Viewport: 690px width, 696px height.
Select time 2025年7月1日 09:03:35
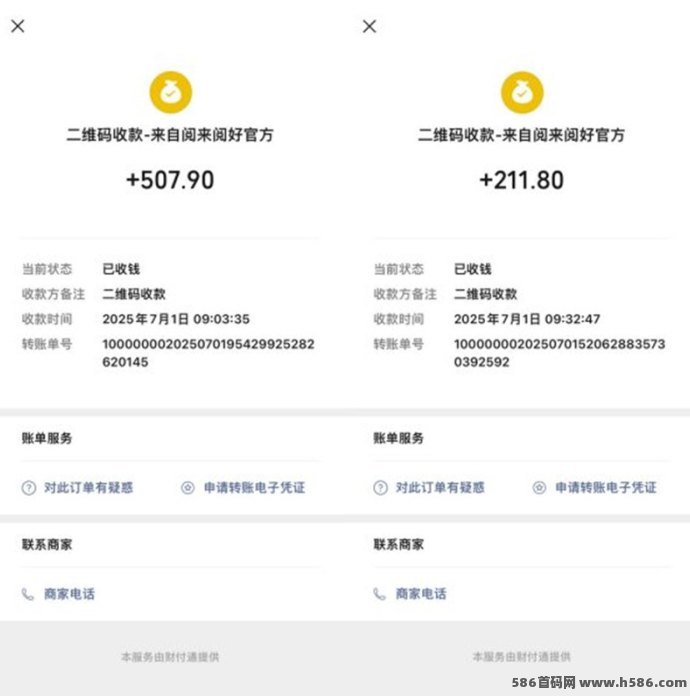point(176,319)
